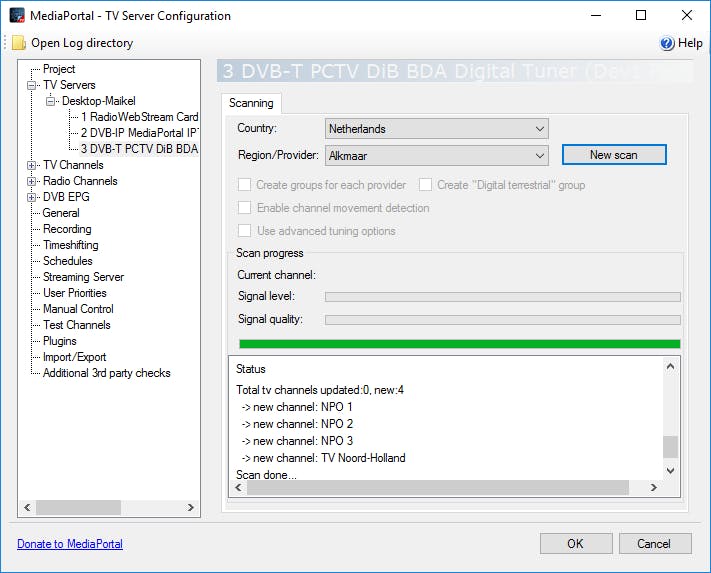The image size is (711, 573).
Task: Open TV Channels section
Action: click(x=73, y=165)
